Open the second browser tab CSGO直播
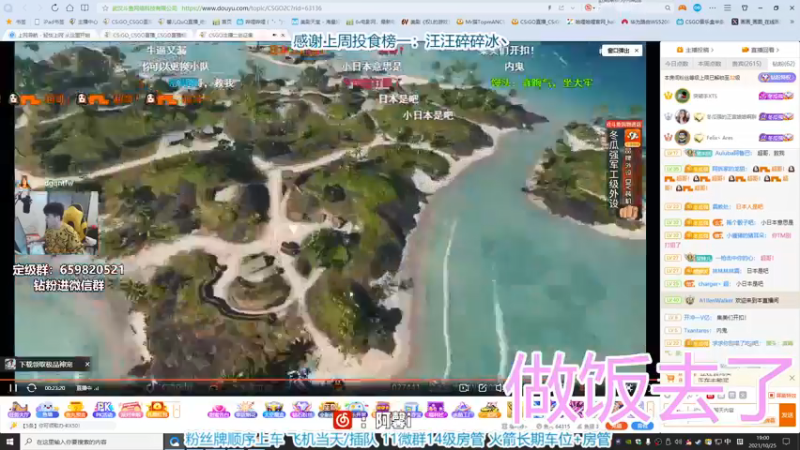This screenshot has height=450, width=800. point(145,35)
